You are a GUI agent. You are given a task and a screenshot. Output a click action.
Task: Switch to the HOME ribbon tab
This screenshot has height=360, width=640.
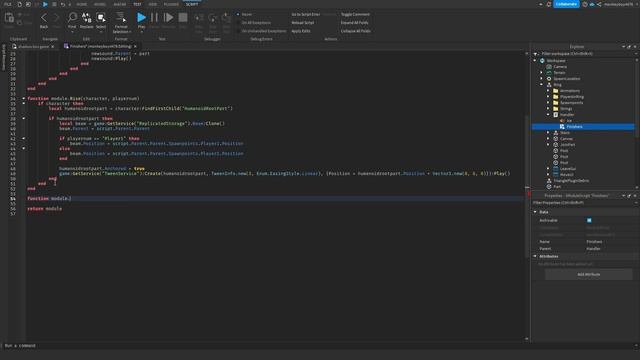click(82, 4)
